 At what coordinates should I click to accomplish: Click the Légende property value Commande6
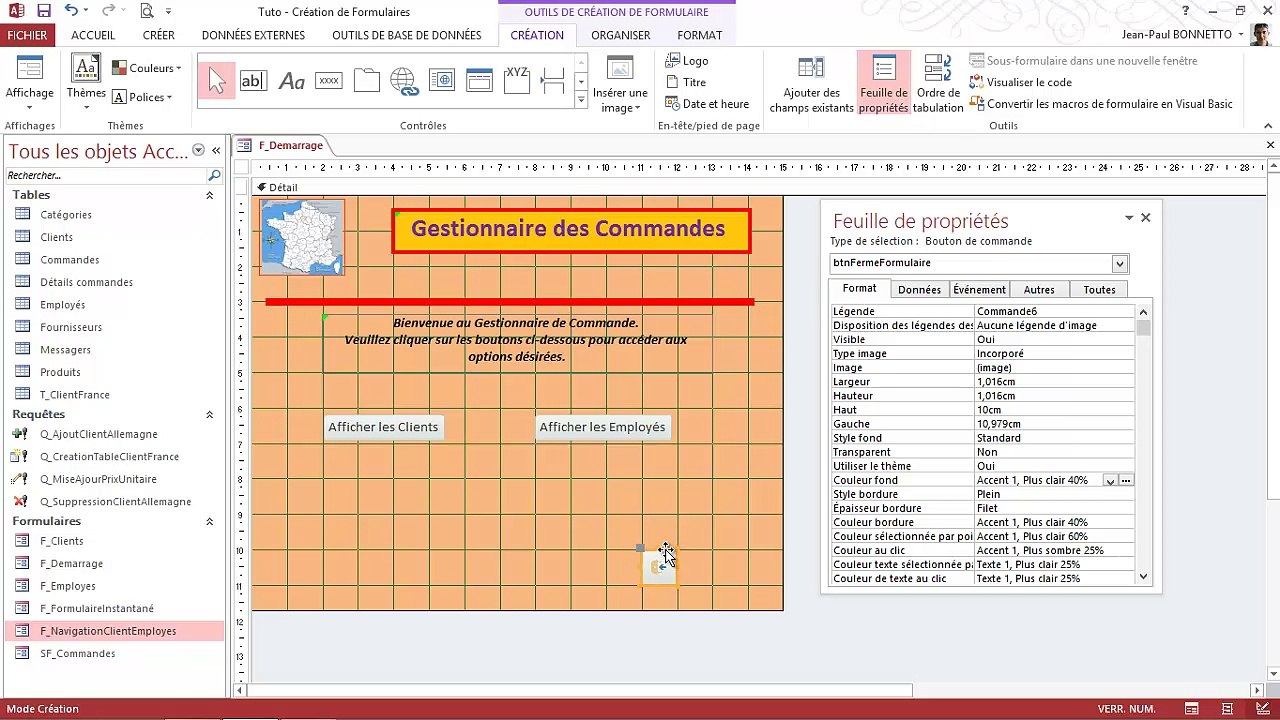click(1054, 311)
